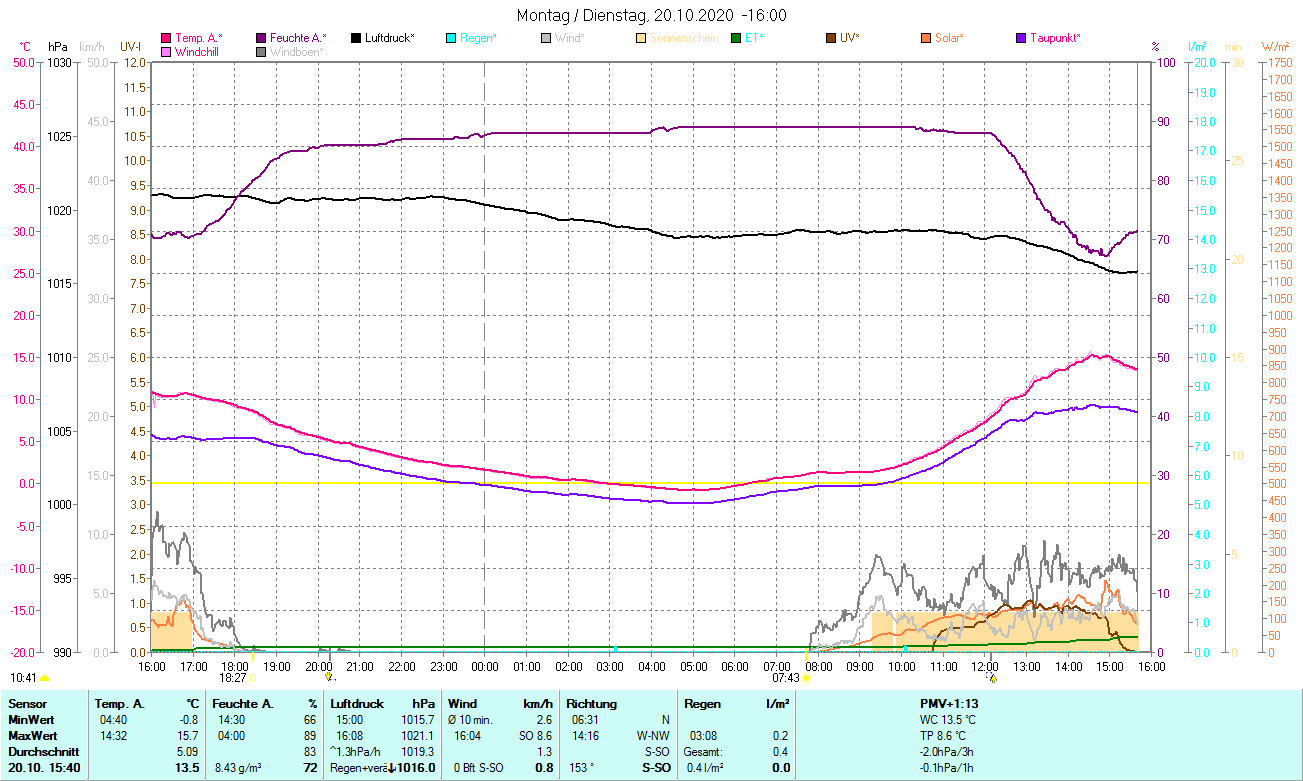The image size is (1303, 781).
Task: Click the timestamp 20.10. 15:40
Action: tap(44, 768)
